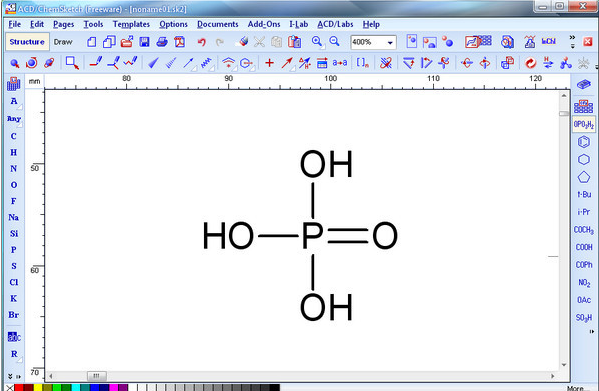Open the Table of Radicals icon
Image resolution: width=599 pixels, height=391 pixels.
pyautogui.click(x=584, y=106)
